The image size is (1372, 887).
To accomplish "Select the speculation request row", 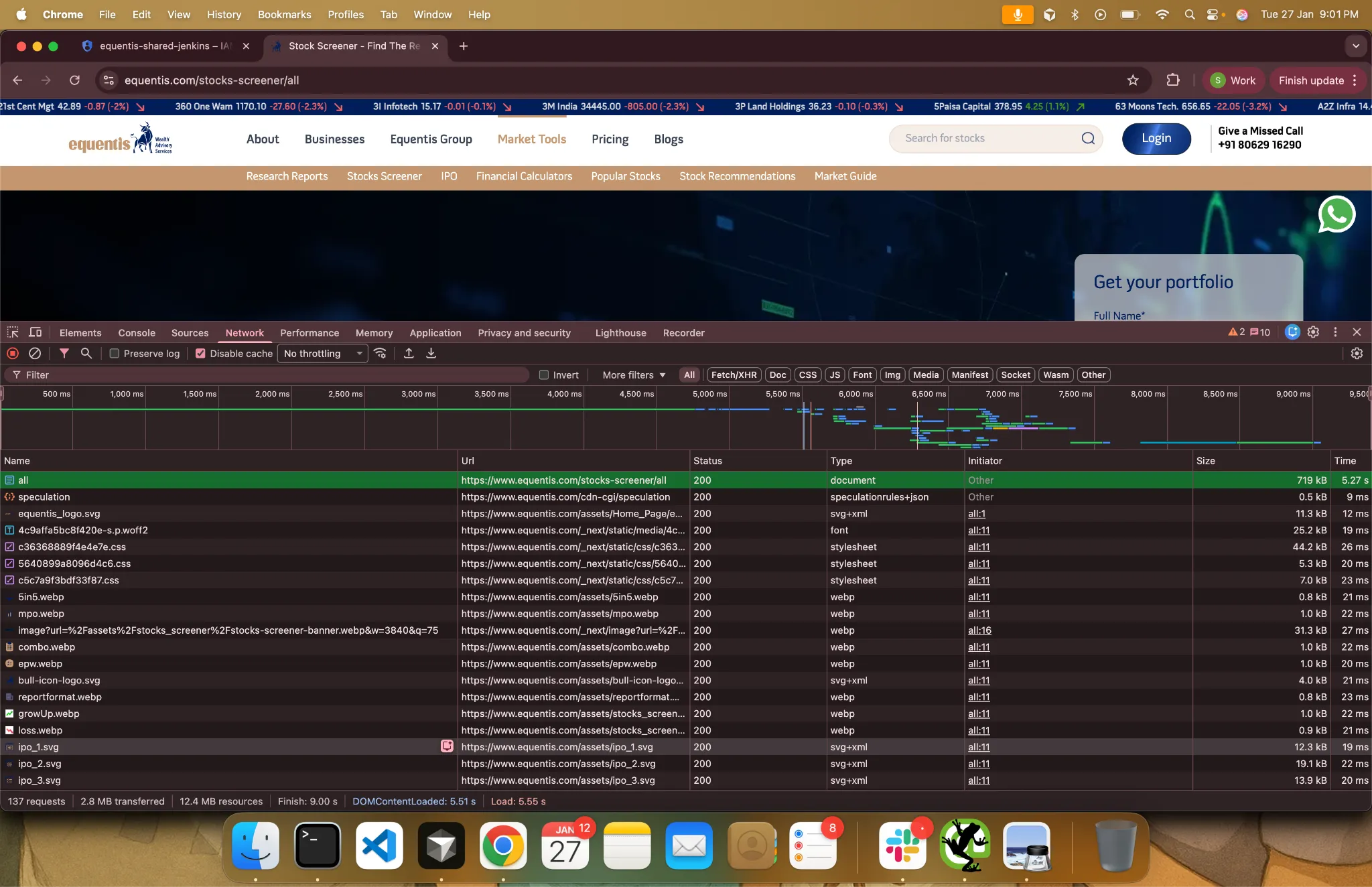I will coord(686,497).
